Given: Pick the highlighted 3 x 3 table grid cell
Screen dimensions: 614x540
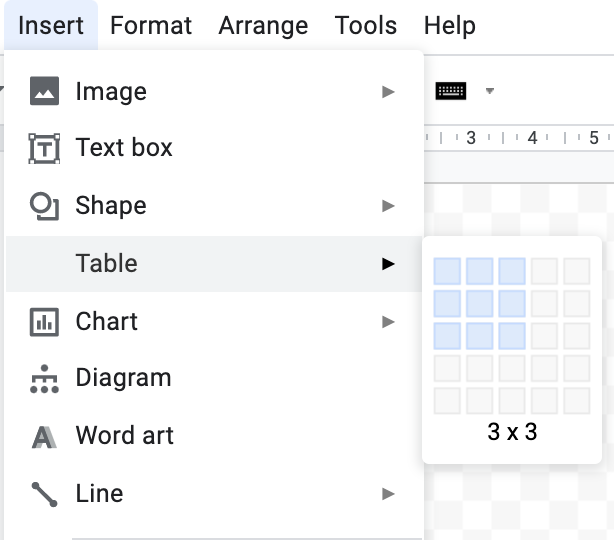Looking at the screenshot, I should point(512,336).
